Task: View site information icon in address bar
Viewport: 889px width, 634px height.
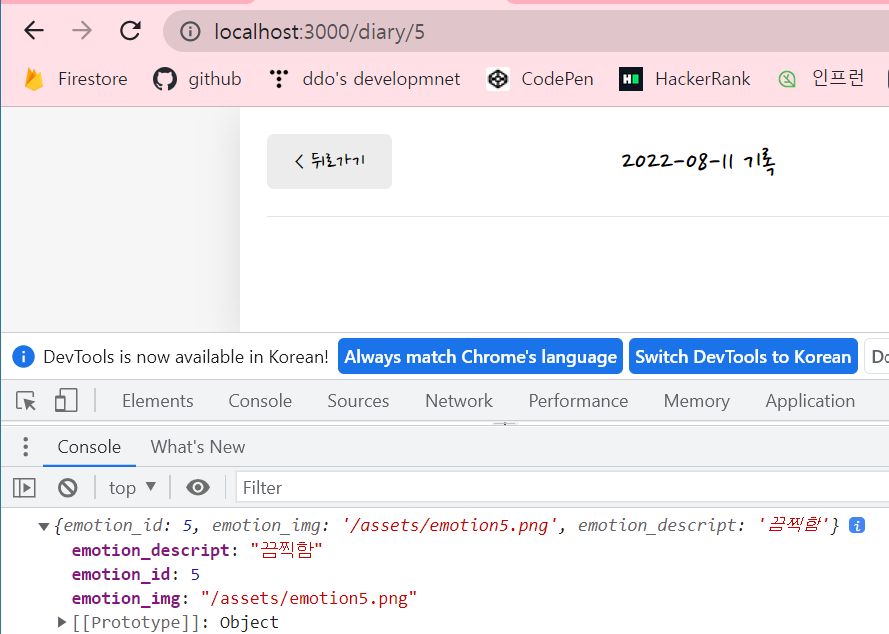Action: [x=190, y=32]
